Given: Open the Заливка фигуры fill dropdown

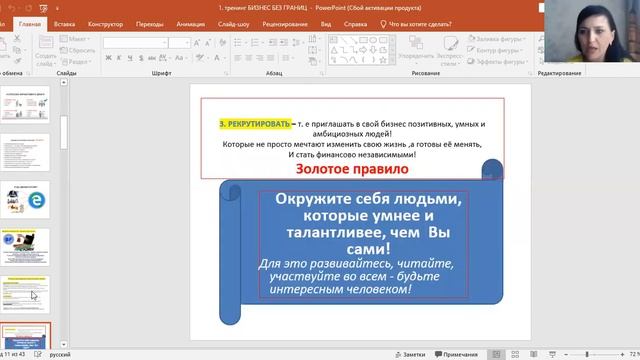Looking at the screenshot, I should pyautogui.click(x=497, y=39).
